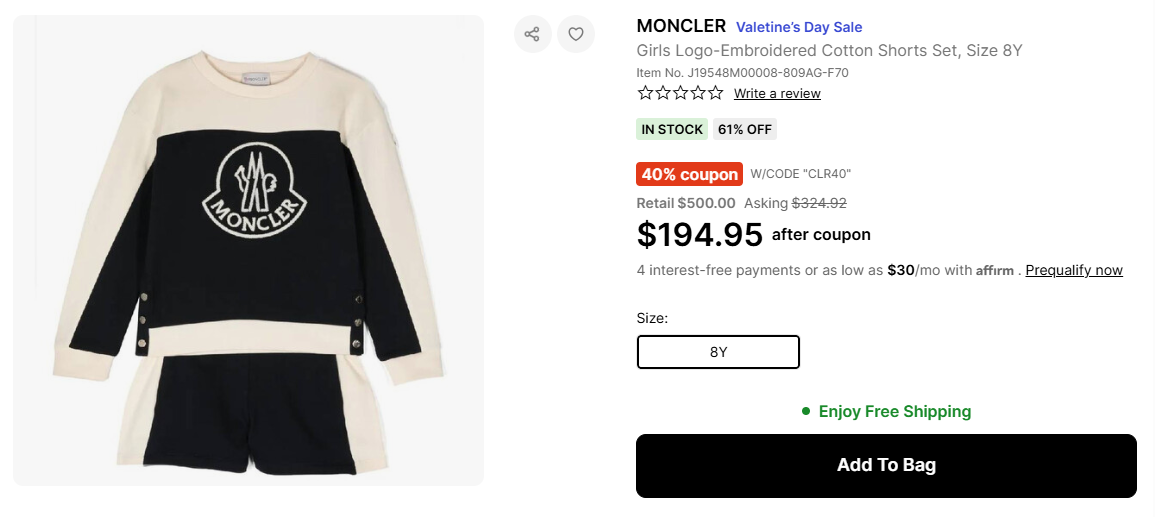Viewport: 1155px width, 517px height.
Task: Click the Prequalify now link
Action: (1074, 270)
